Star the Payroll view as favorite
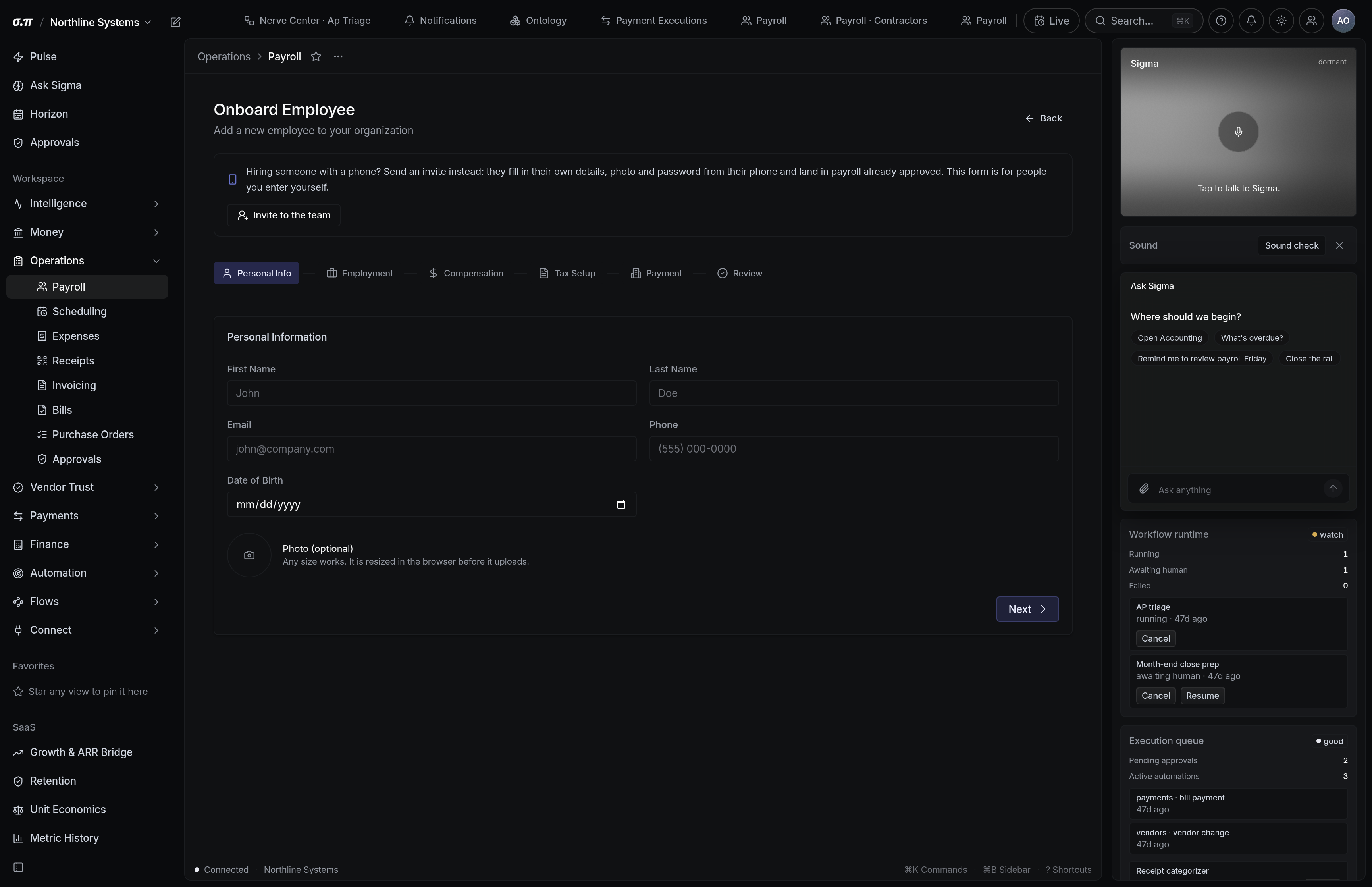 pos(316,56)
